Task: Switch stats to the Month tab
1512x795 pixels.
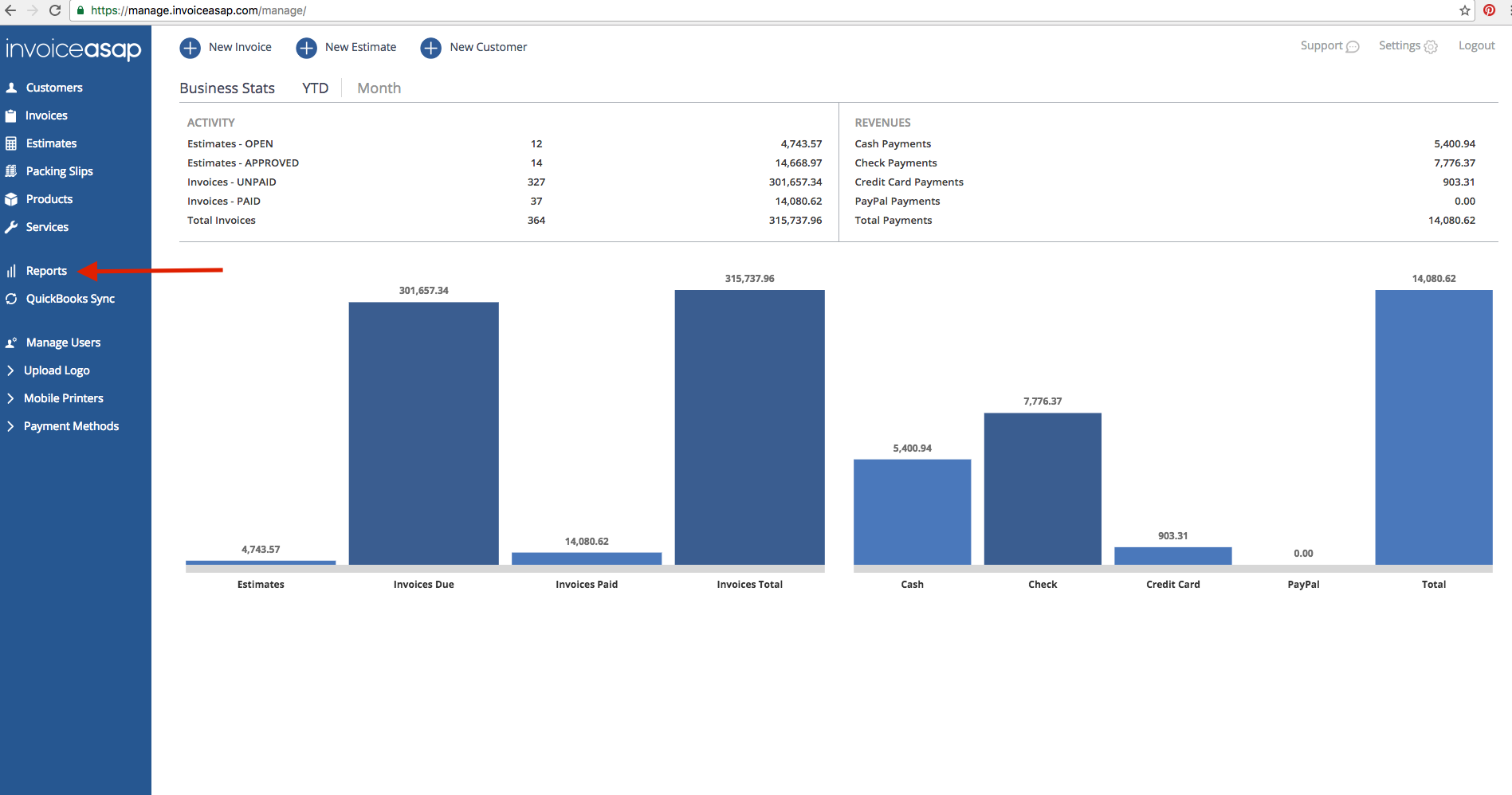Action: [379, 88]
